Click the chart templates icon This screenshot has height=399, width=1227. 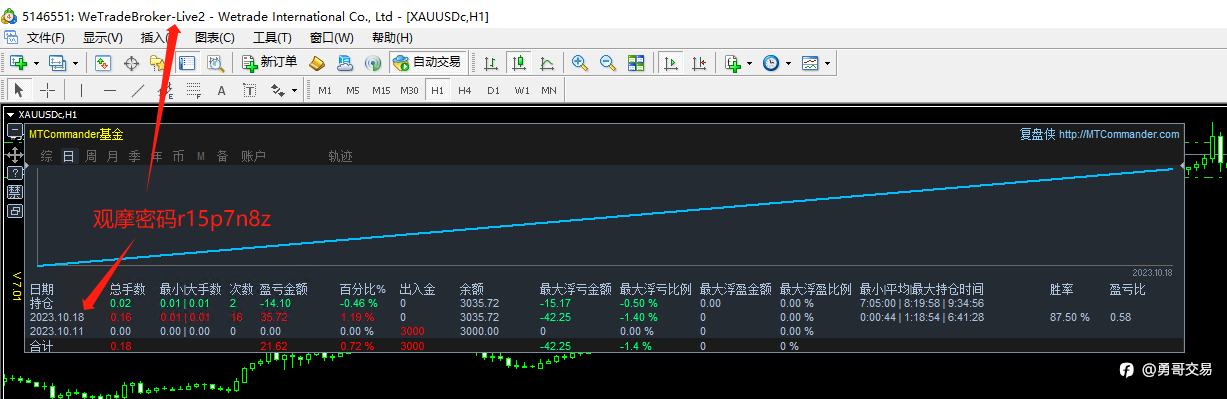click(810, 62)
